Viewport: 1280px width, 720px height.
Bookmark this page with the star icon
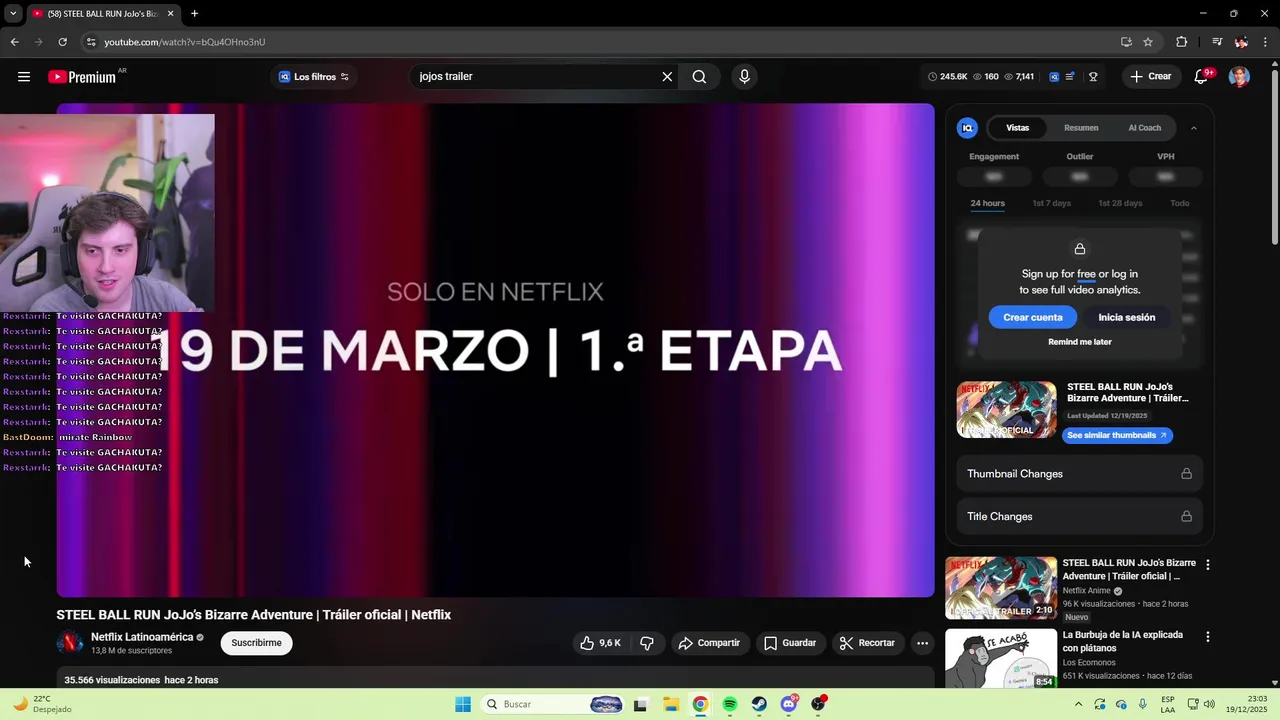(1148, 42)
